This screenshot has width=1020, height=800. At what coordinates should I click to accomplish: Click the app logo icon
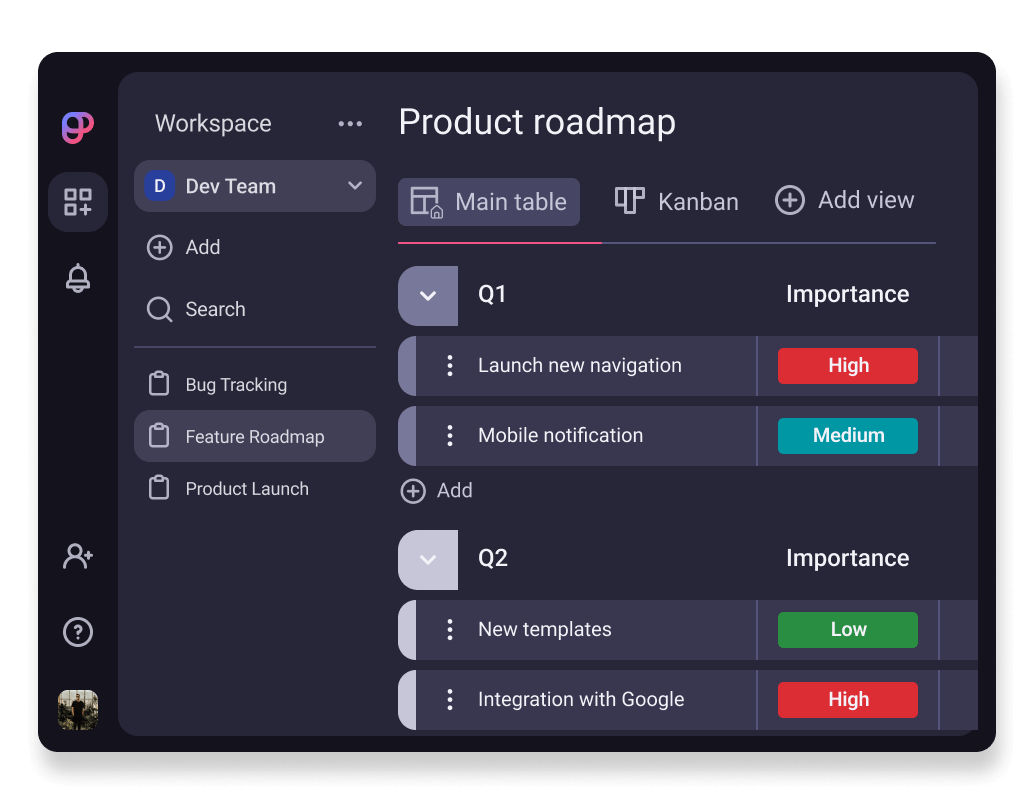pos(78,128)
